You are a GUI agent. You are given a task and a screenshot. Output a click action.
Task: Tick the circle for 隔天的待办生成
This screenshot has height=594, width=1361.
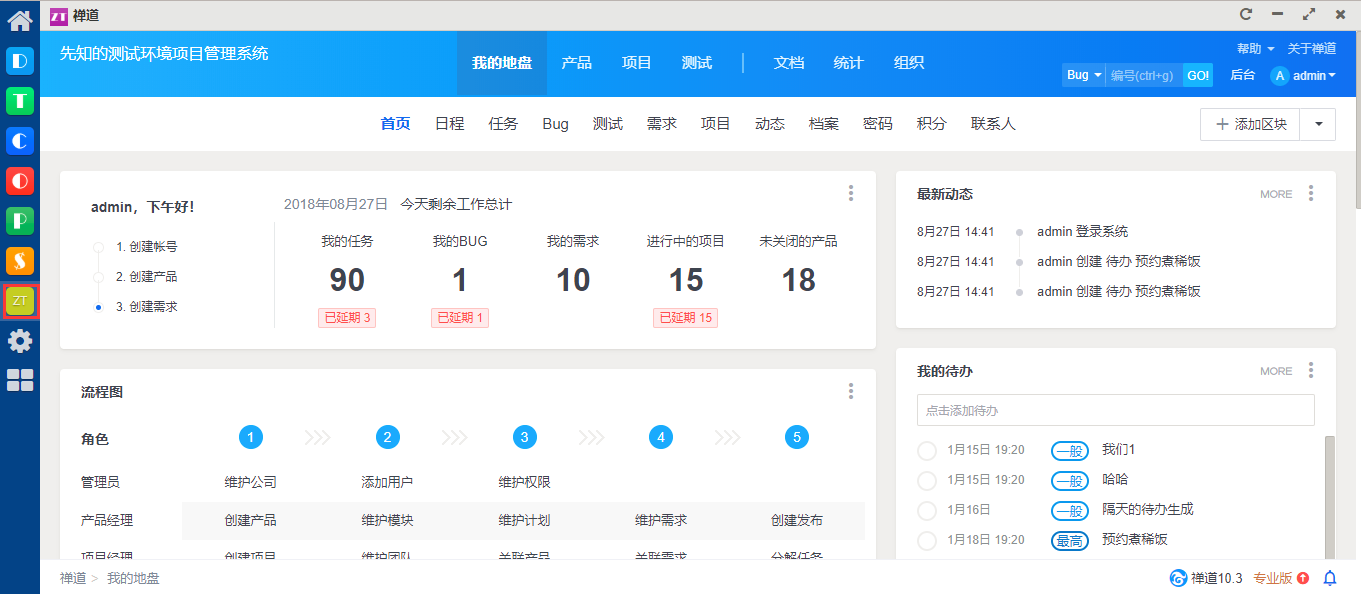927,511
